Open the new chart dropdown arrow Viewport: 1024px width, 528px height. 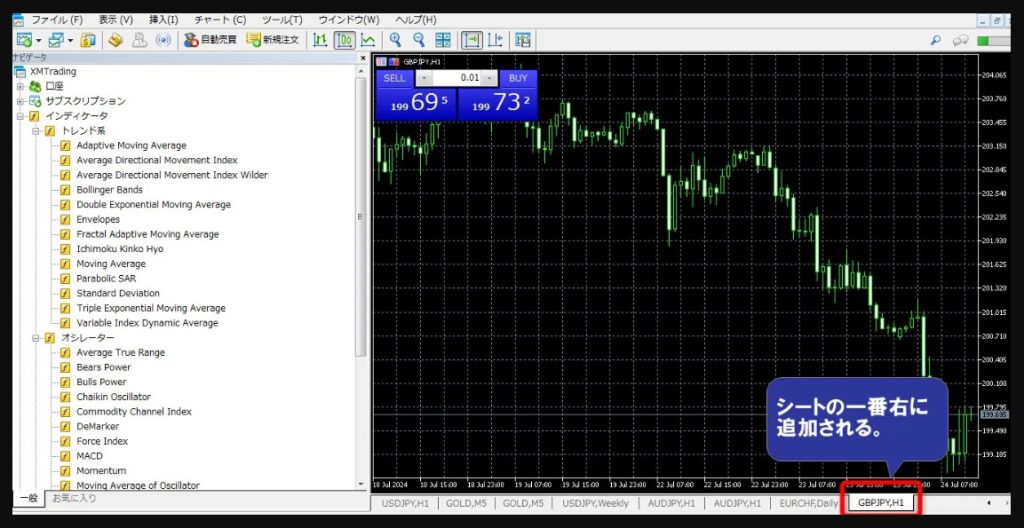[x=39, y=41]
